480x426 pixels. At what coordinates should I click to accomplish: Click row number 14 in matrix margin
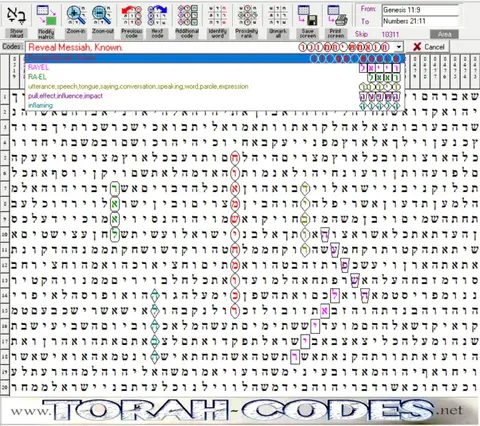pos(5,295)
